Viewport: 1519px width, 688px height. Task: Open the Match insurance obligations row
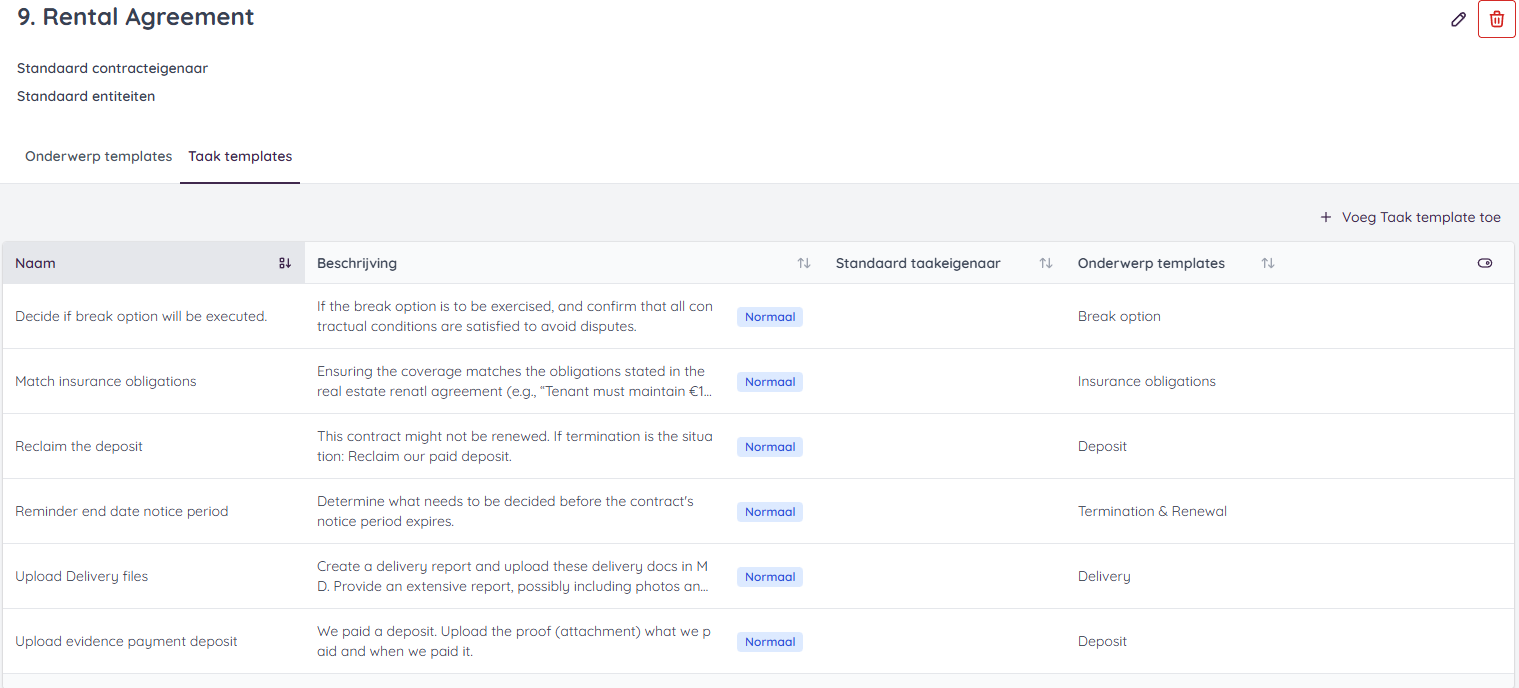pyautogui.click(x=106, y=381)
